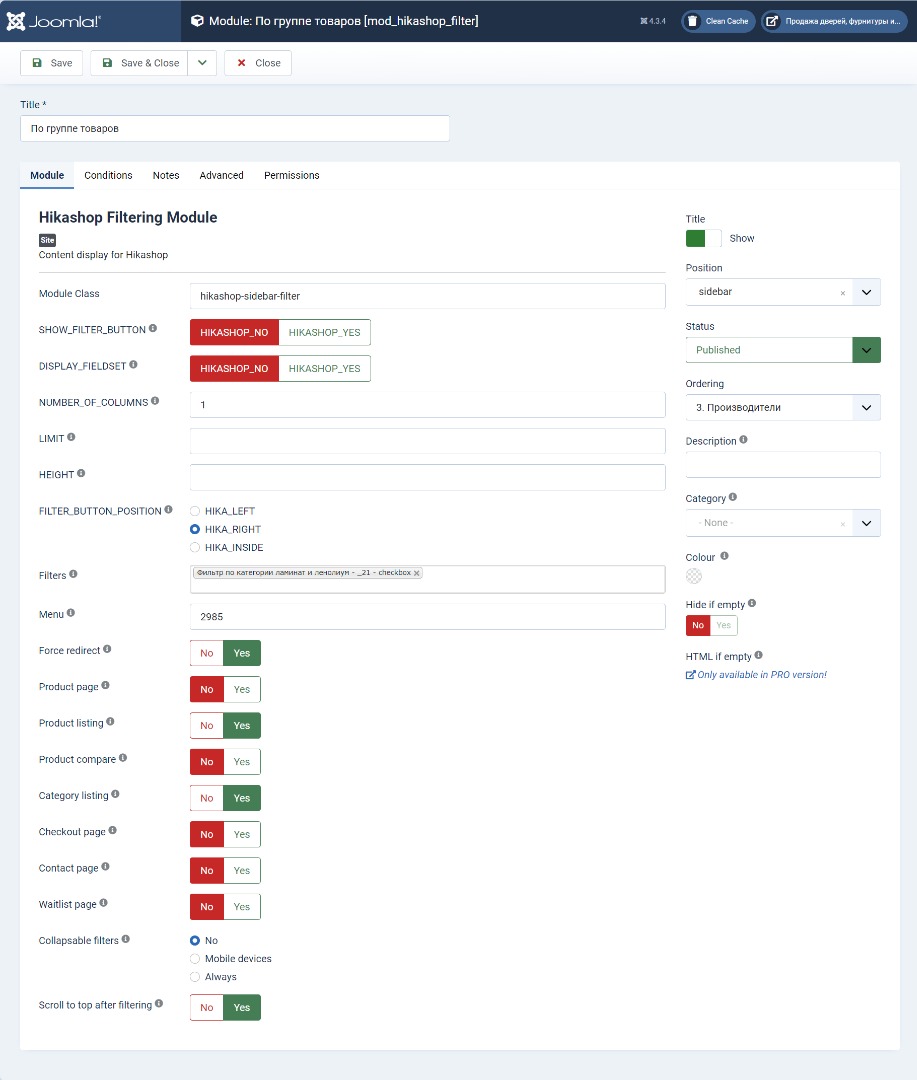Open the Status Published dropdown
917x1080 pixels.
pos(866,350)
